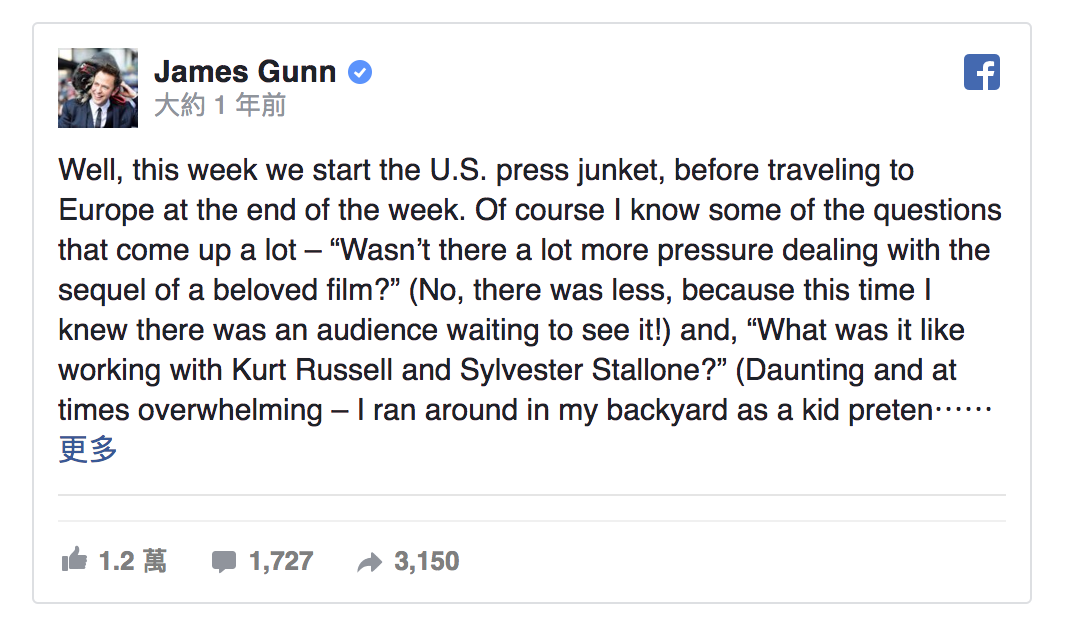Viewport: 1072px width, 634px height.
Task: Click the "U.S. press junket" text
Action: (x=535, y=170)
